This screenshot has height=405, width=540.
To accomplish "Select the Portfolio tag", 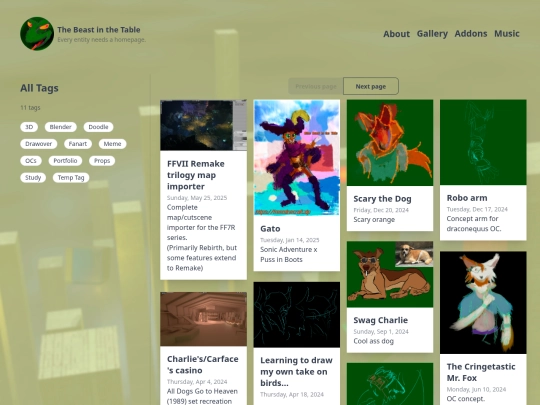I will coord(65,161).
